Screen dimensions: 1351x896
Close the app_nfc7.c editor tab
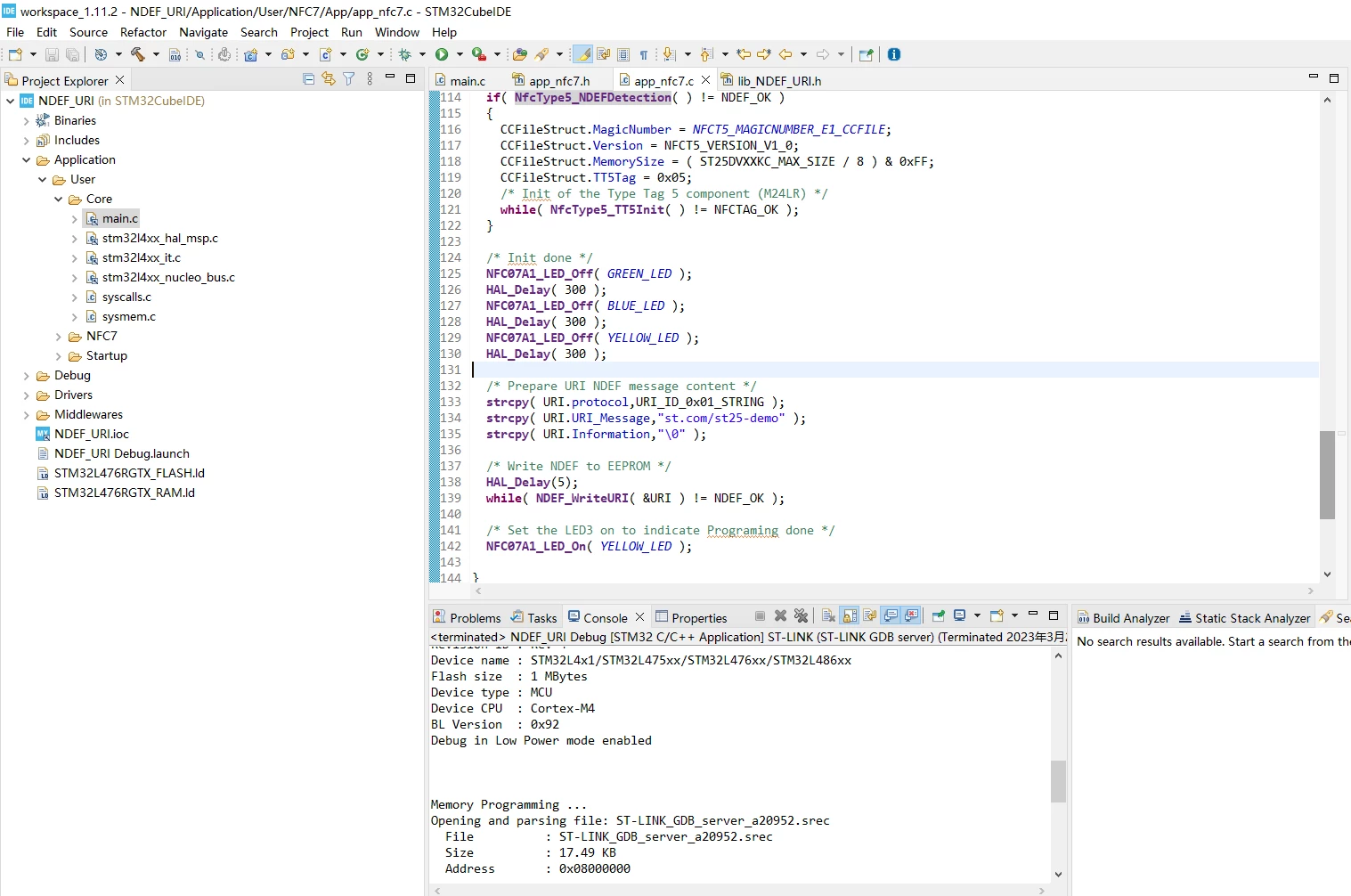click(706, 79)
